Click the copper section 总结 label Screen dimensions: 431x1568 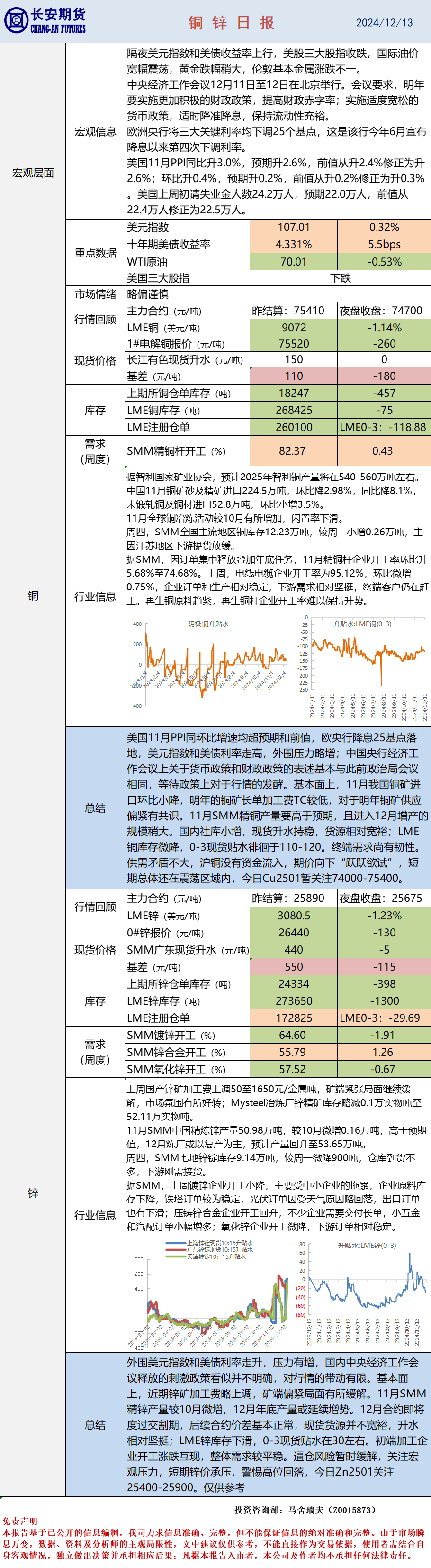[95, 808]
